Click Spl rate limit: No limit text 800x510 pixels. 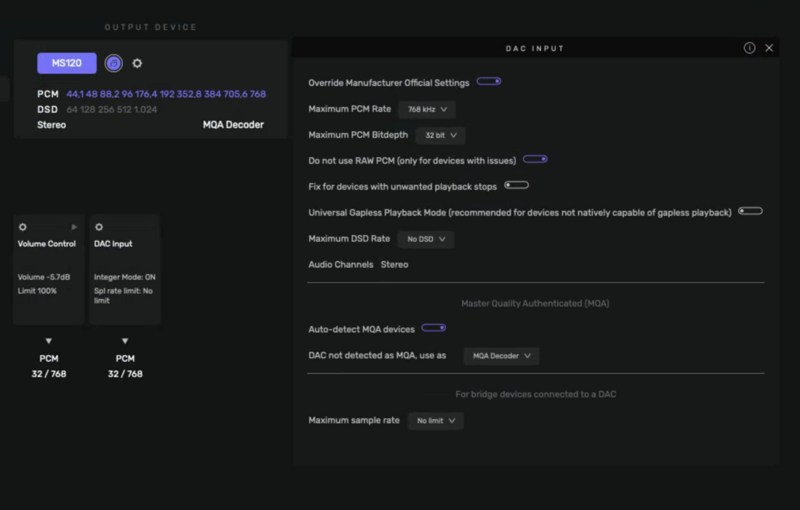(x=123, y=296)
